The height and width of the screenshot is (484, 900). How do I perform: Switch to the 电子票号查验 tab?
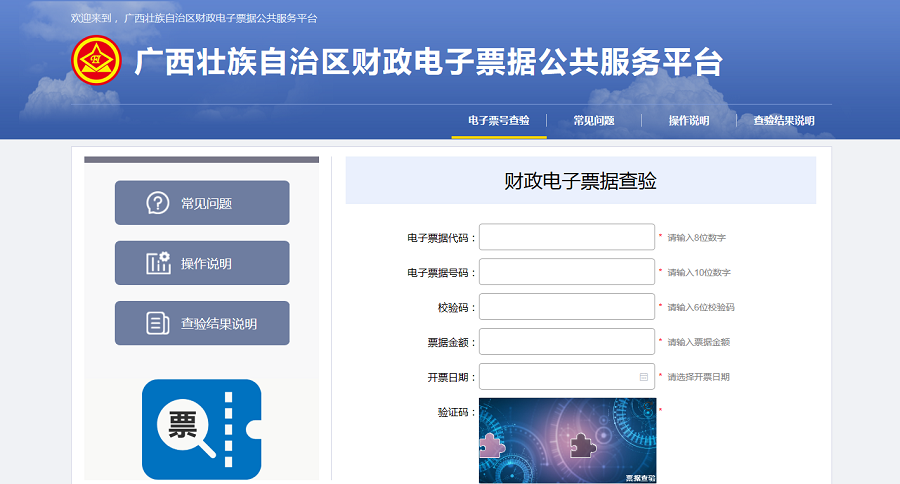coord(498,121)
